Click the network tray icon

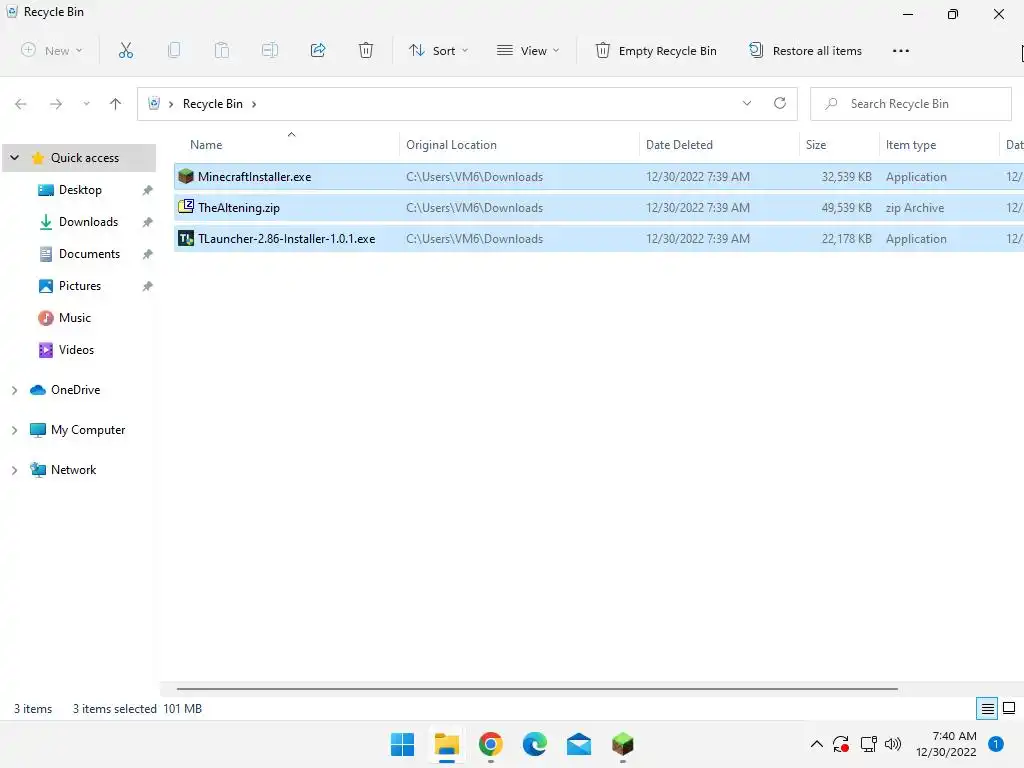pyautogui.click(x=868, y=744)
